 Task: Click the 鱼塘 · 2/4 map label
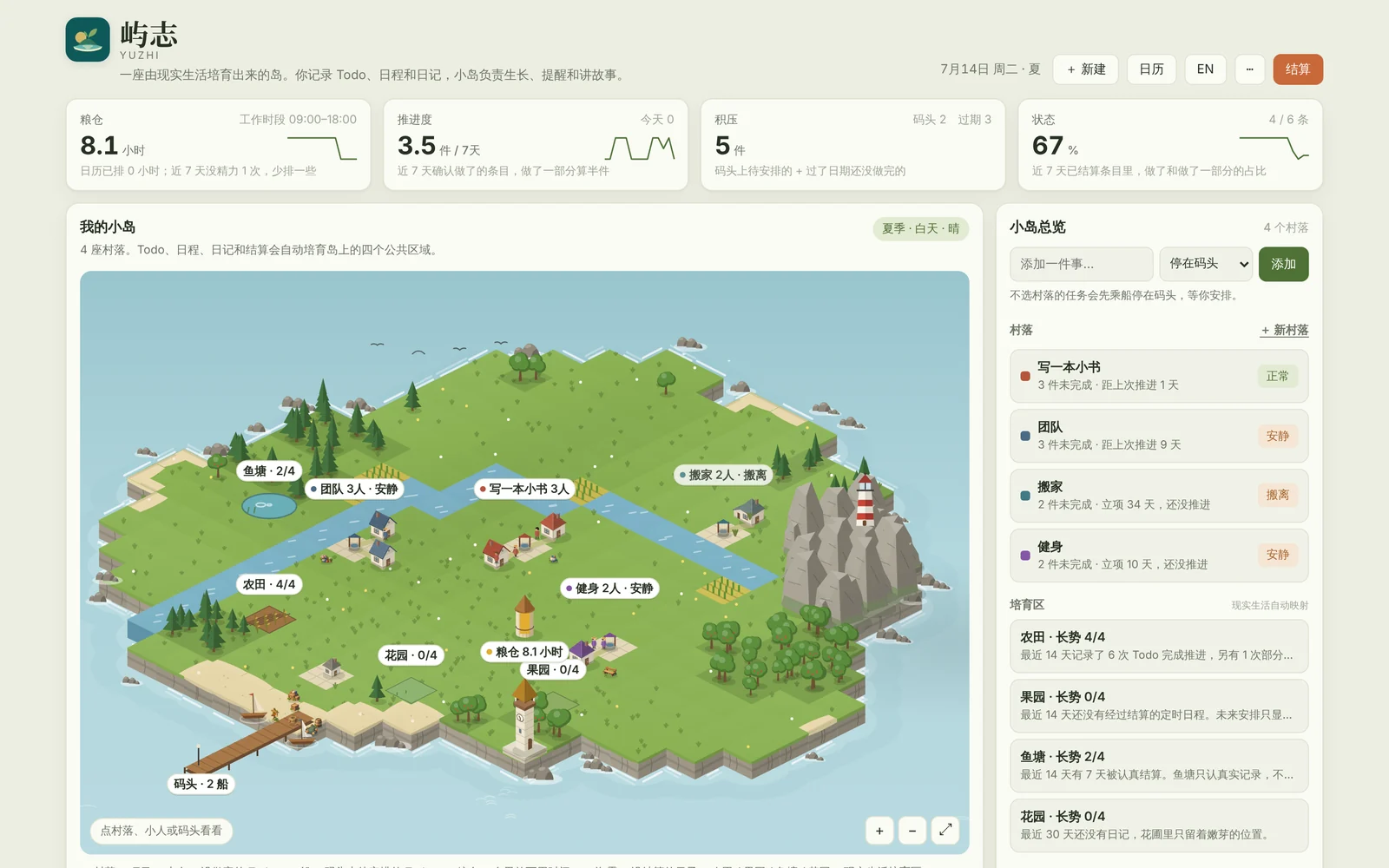coord(269,470)
